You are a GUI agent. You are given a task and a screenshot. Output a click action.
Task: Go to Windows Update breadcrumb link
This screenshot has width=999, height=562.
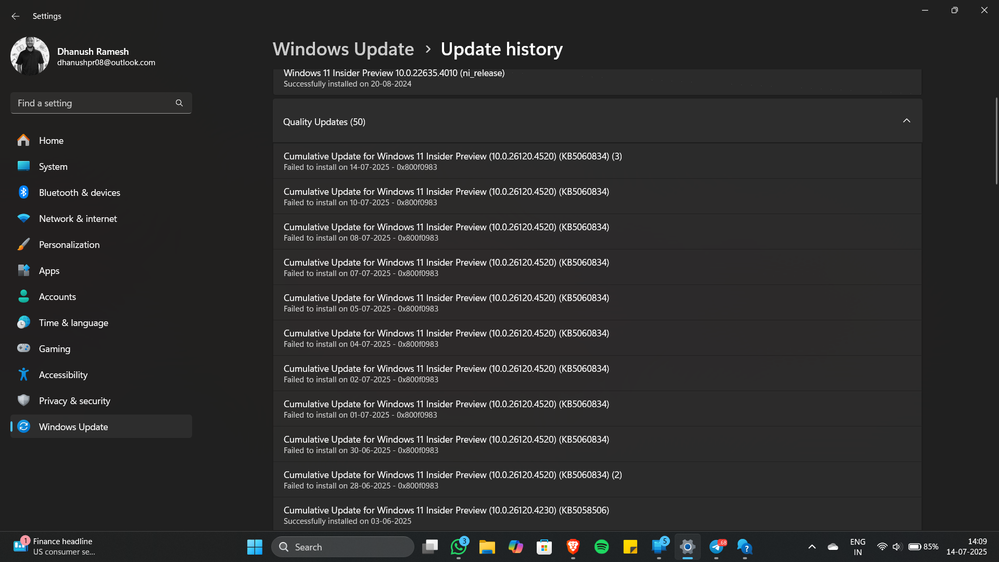(x=343, y=49)
